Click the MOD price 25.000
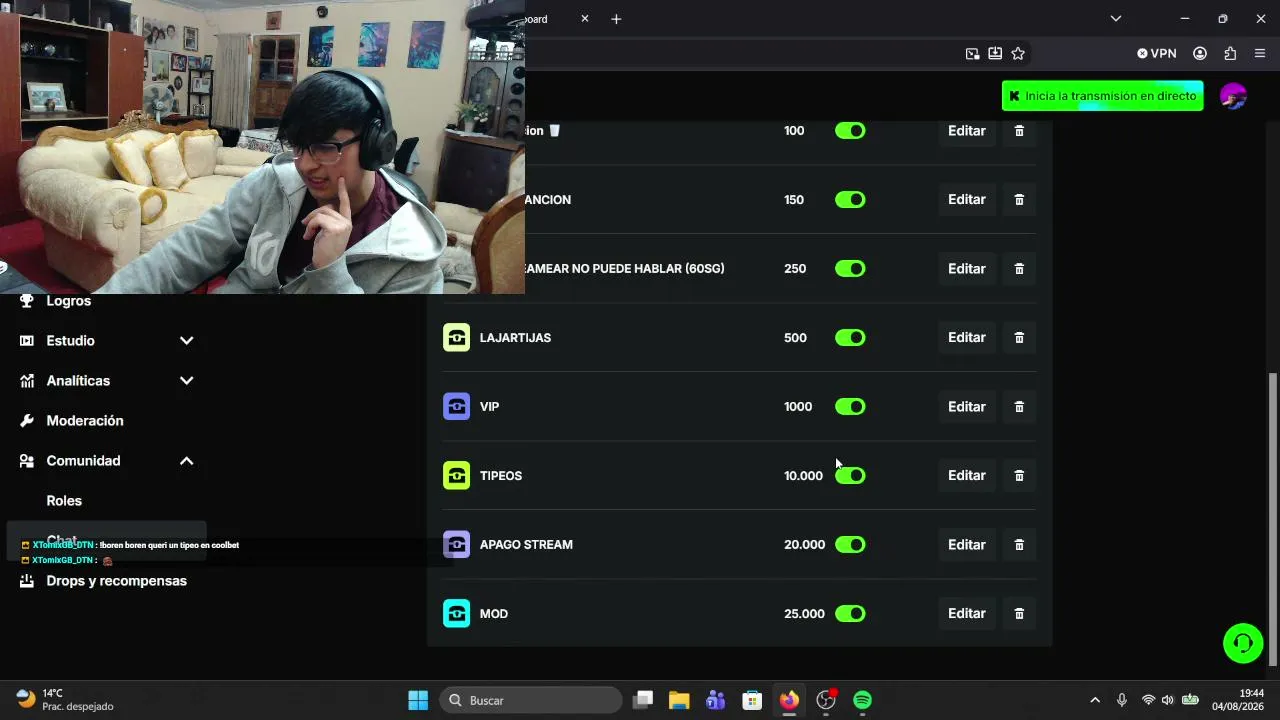 804,614
